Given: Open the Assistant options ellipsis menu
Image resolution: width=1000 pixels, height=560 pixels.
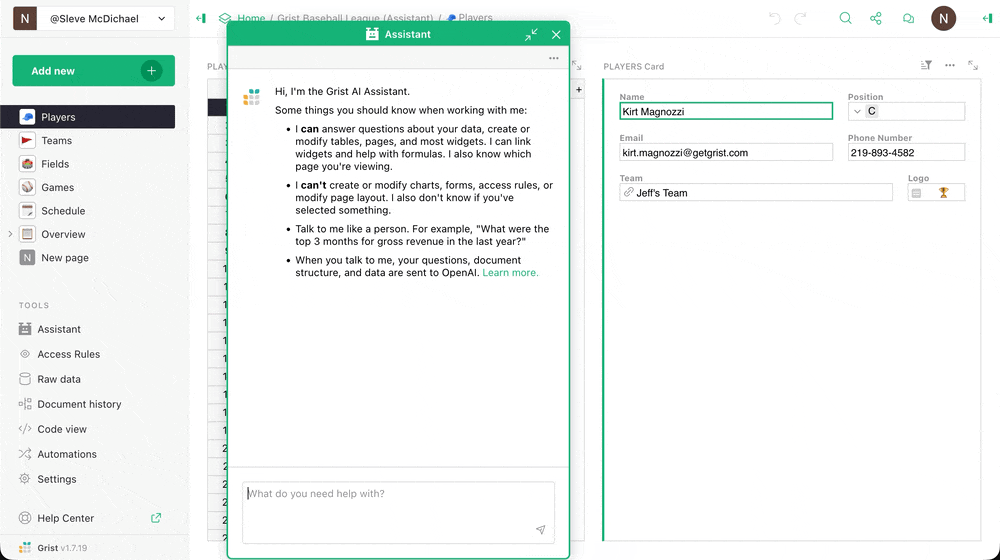Looking at the screenshot, I should (554, 58).
